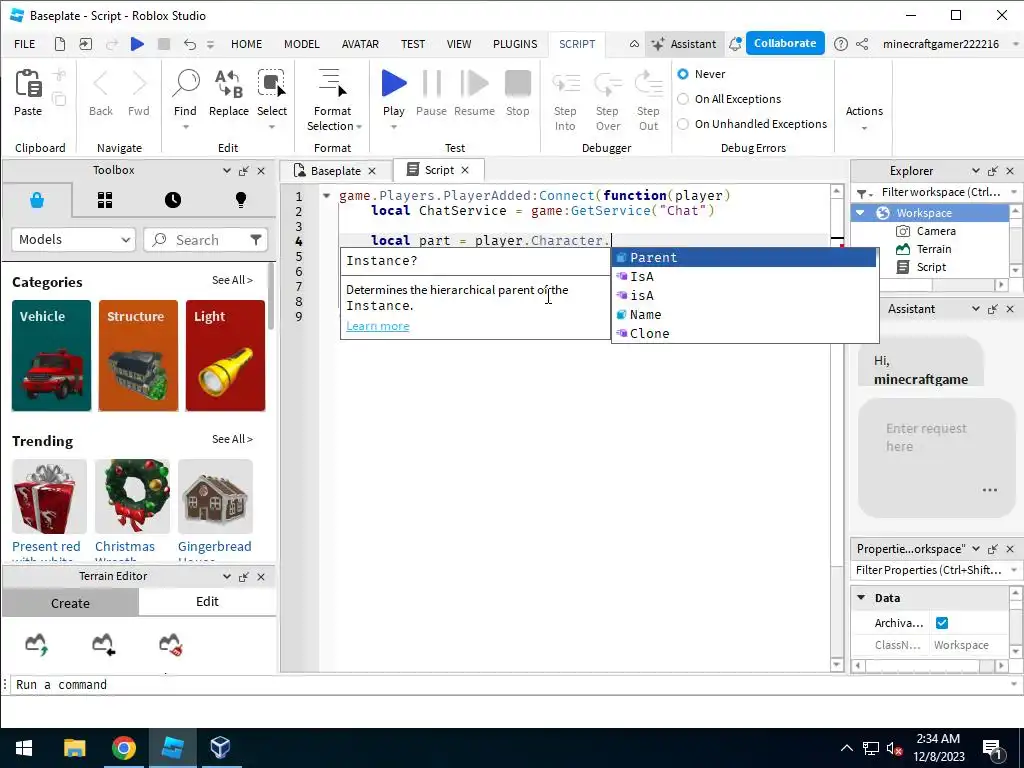Screen dimensions: 1024x768
Task: Open the Explorer panel options chevron
Action: (976, 170)
